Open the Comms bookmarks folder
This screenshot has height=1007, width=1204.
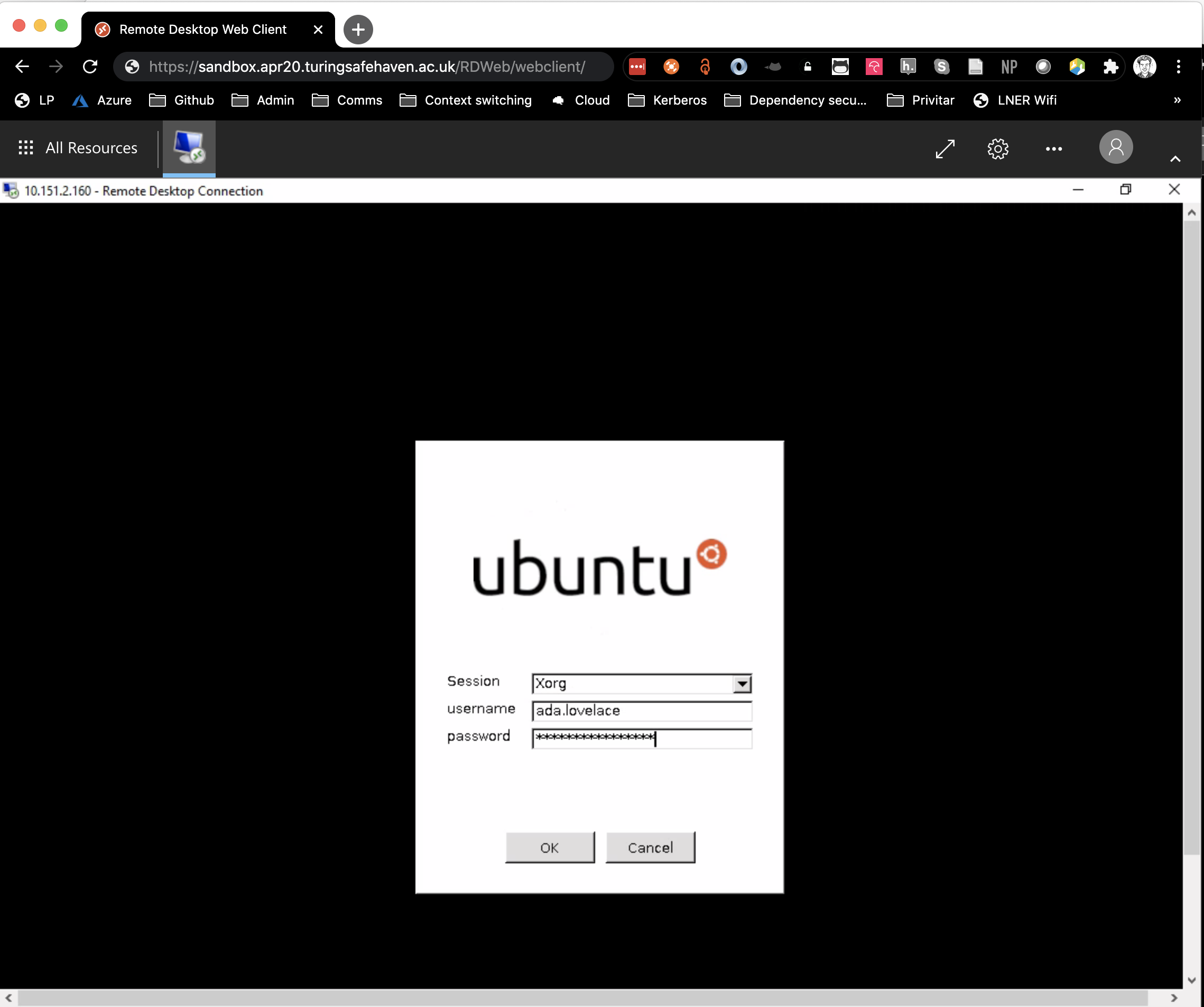click(x=347, y=100)
